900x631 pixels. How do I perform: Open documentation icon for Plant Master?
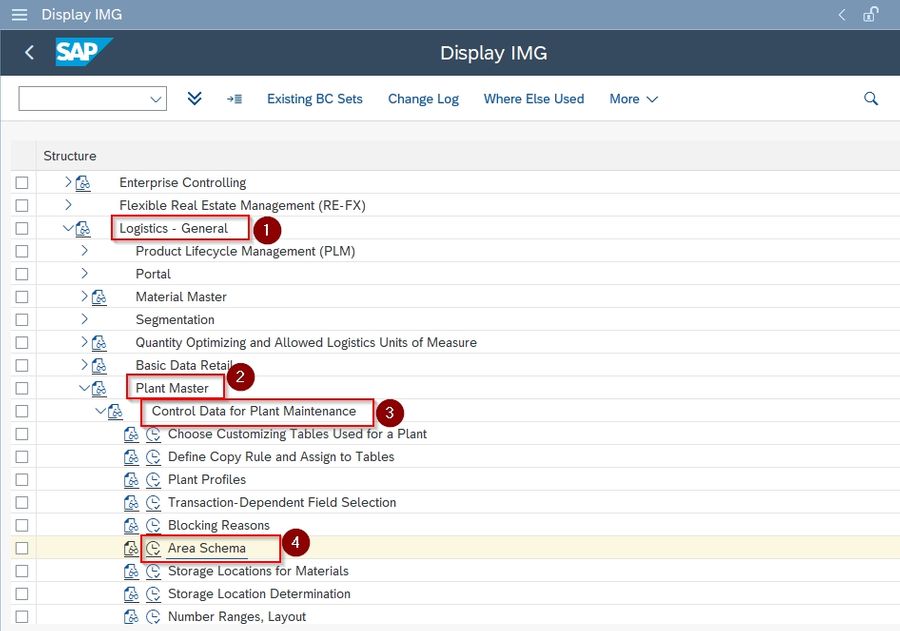coord(99,389)
